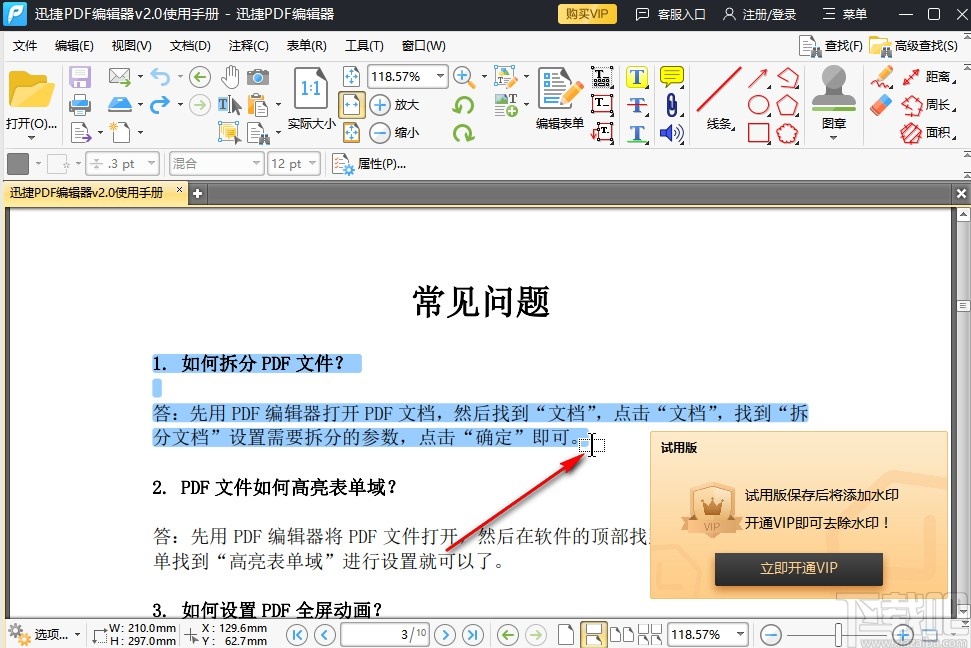Viewport: 971px width, 648px height.
Task: Add a sticky note comment
Action: coord(671,78)
